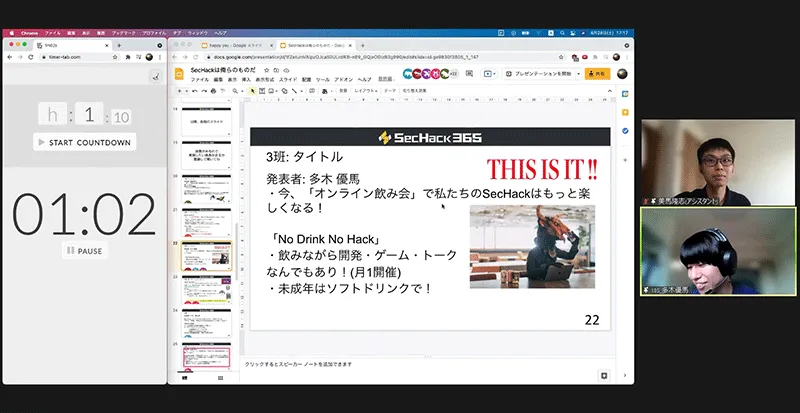Select the cursor select tool in toolbar
Image resolution: width=800 pixels, height=413 pixels.
pos(250,91)
